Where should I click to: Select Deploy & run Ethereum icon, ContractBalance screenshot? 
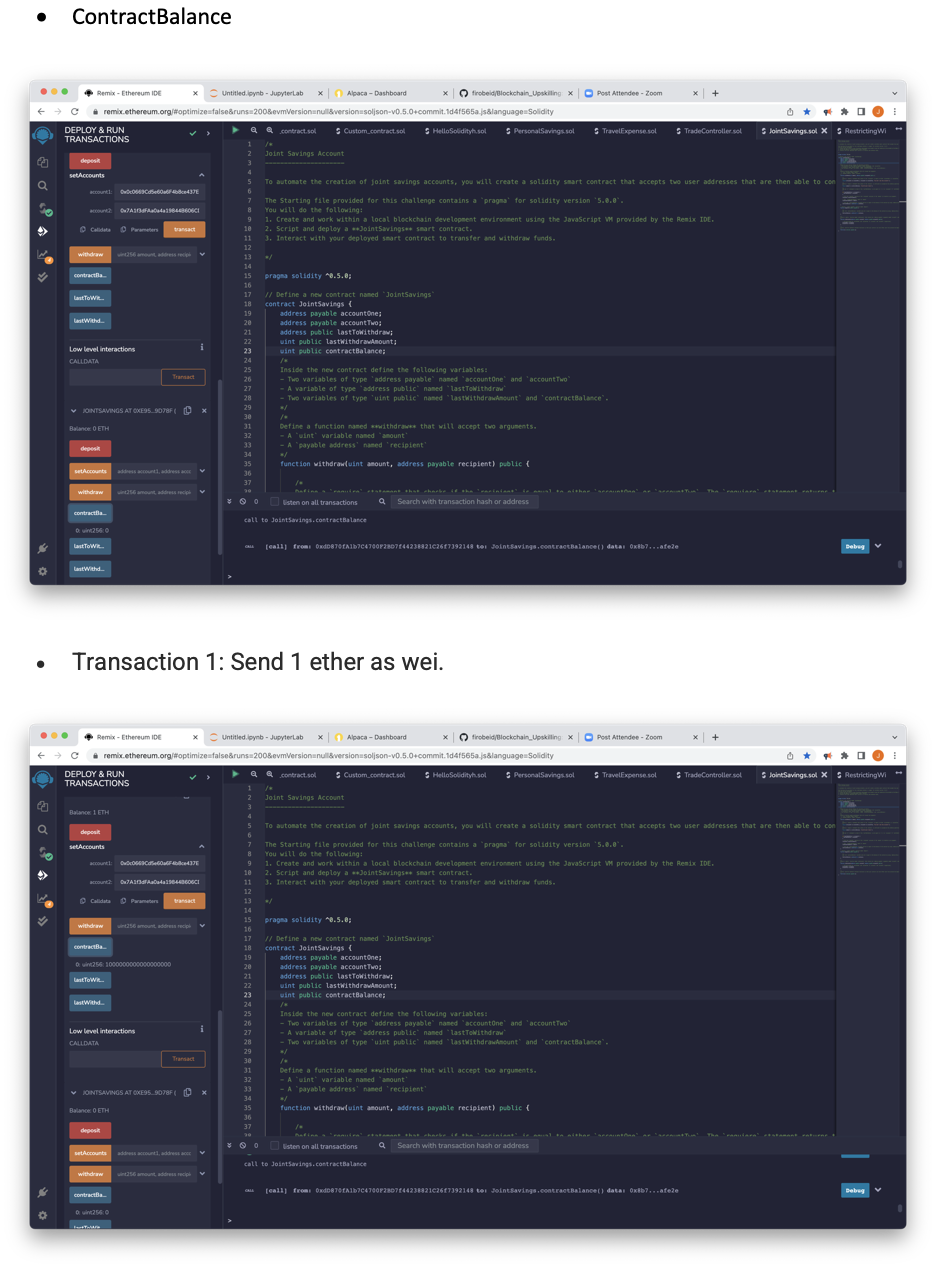coord(42,231)
